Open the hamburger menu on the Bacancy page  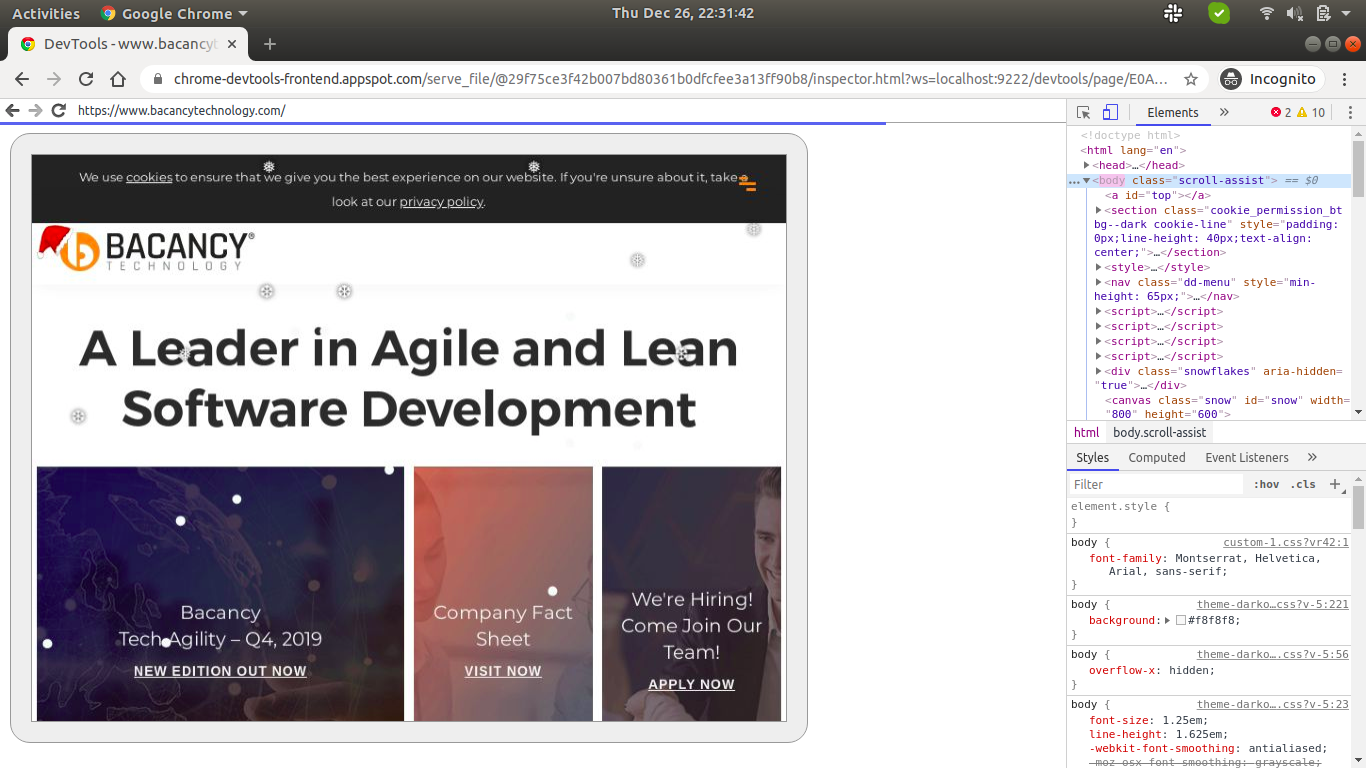pyautogui.click(x=747, y=184)
